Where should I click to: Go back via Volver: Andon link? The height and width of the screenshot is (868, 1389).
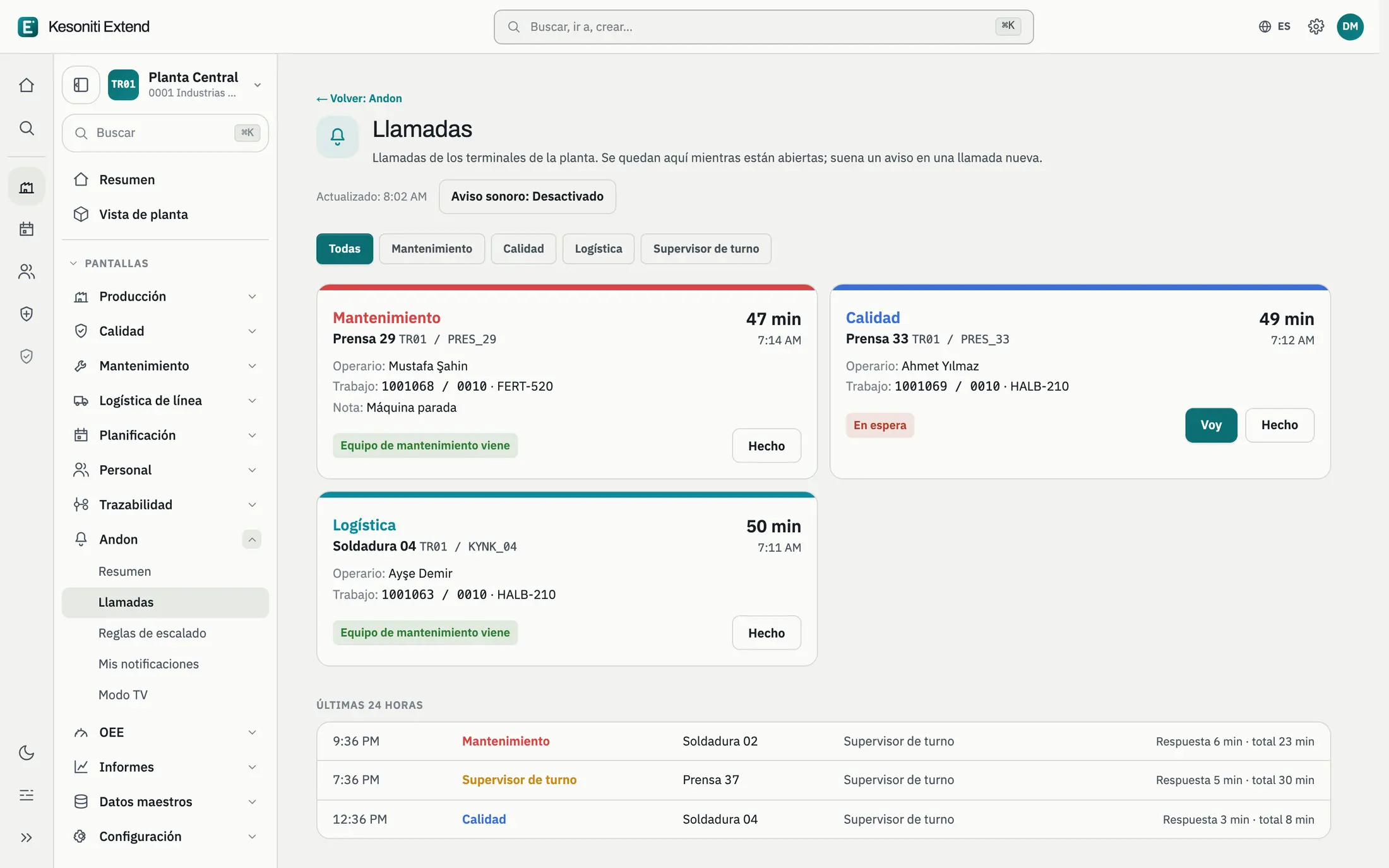(x=359, y=98)
